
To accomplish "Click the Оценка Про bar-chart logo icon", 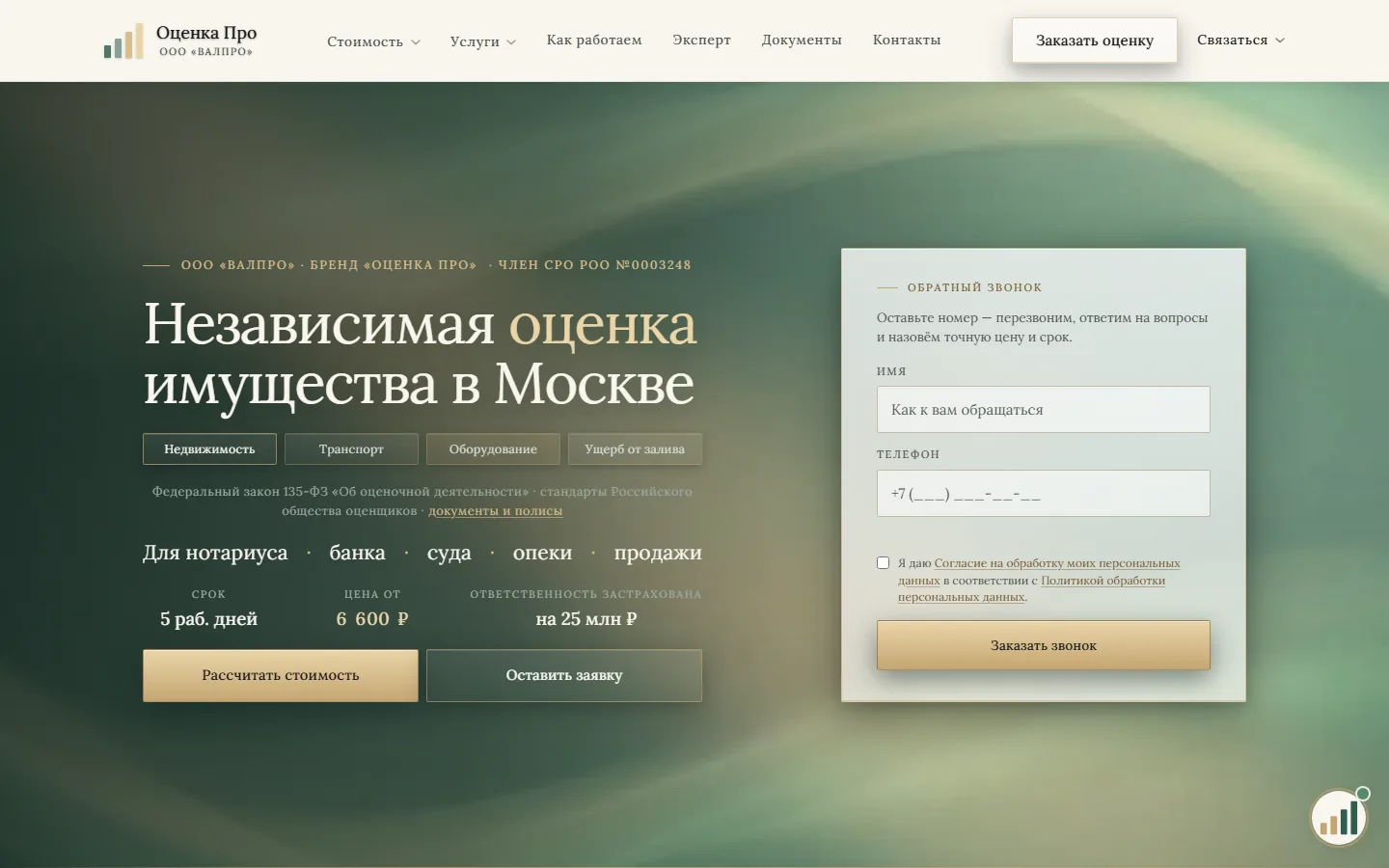I will [x=123, y=41].
